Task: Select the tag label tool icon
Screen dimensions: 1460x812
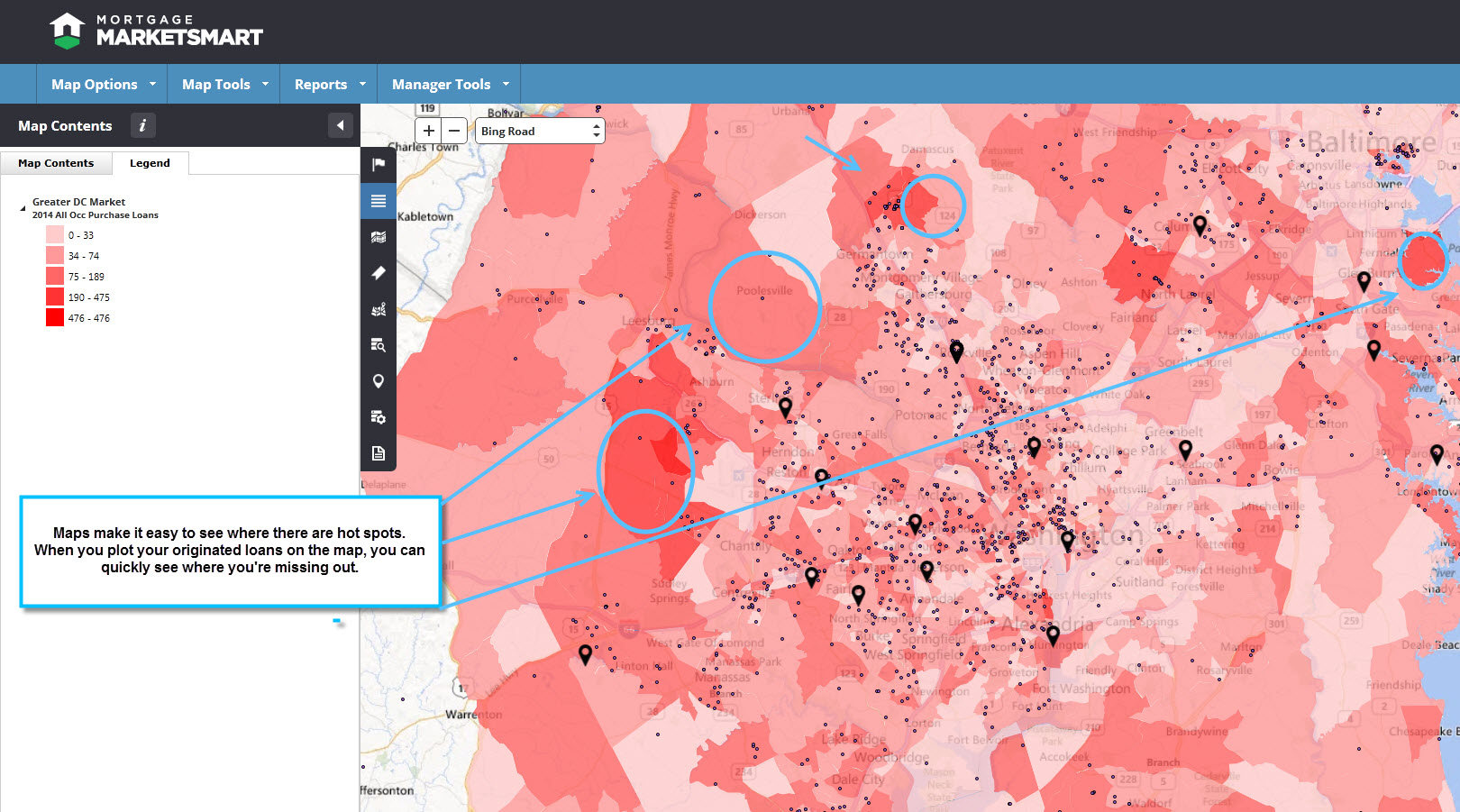Action: click(x=379, y=273)
